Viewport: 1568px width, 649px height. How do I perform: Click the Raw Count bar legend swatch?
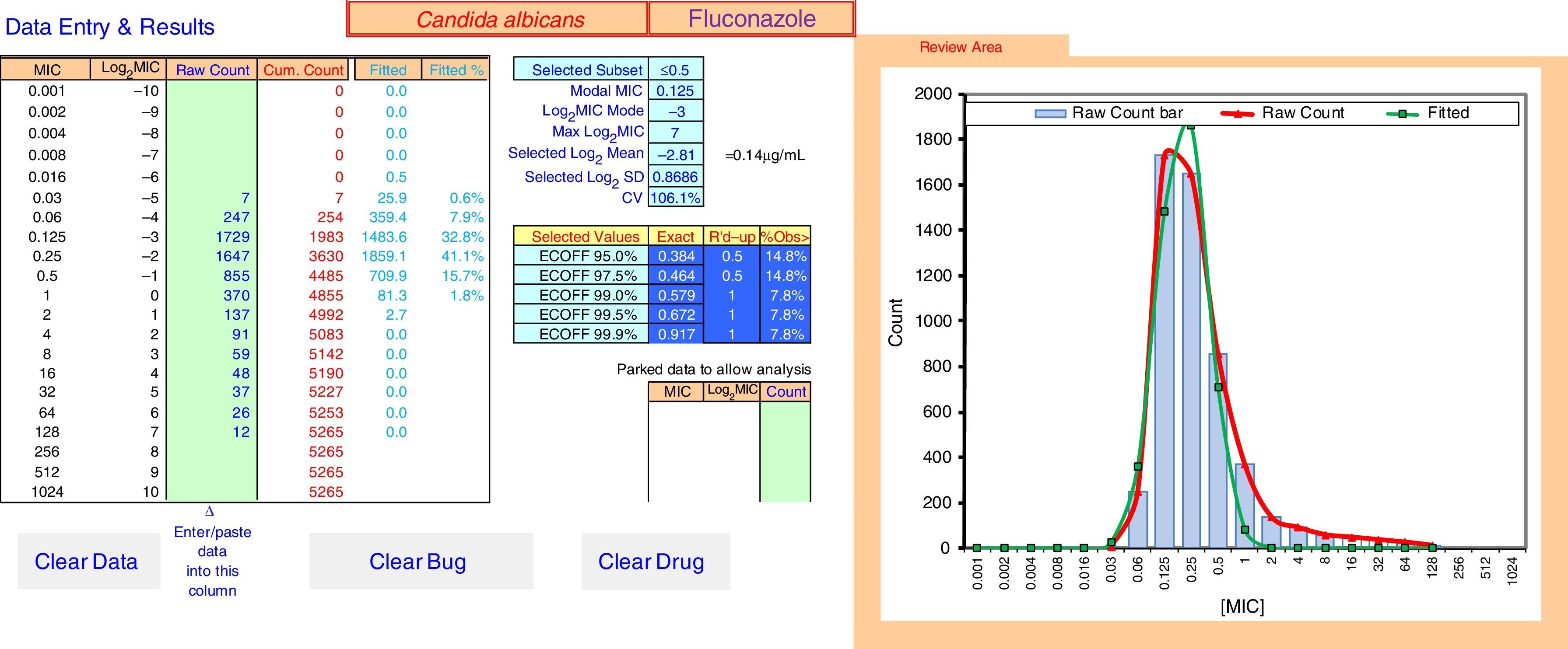[x=1050, y=113]
